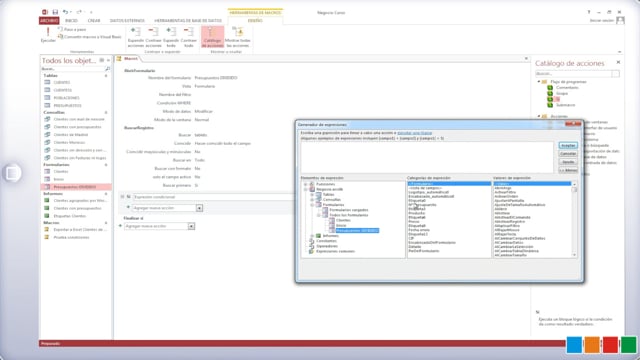
Task: Select Submacro in action catalog
Action: point(565,105)
